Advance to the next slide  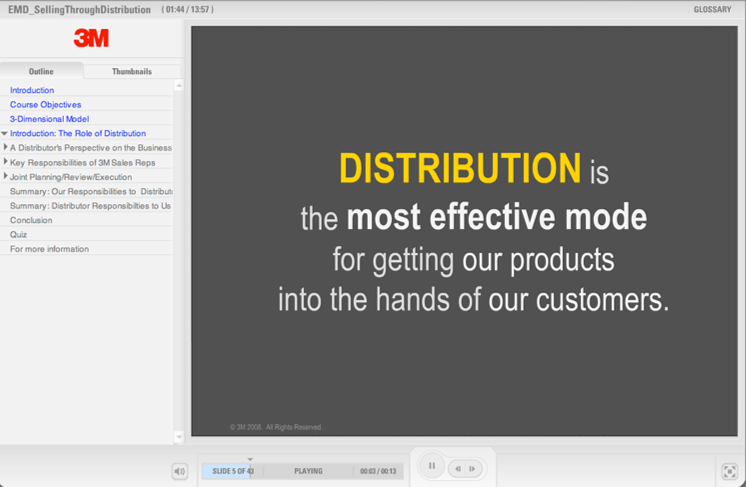click(x=472, y=469)
